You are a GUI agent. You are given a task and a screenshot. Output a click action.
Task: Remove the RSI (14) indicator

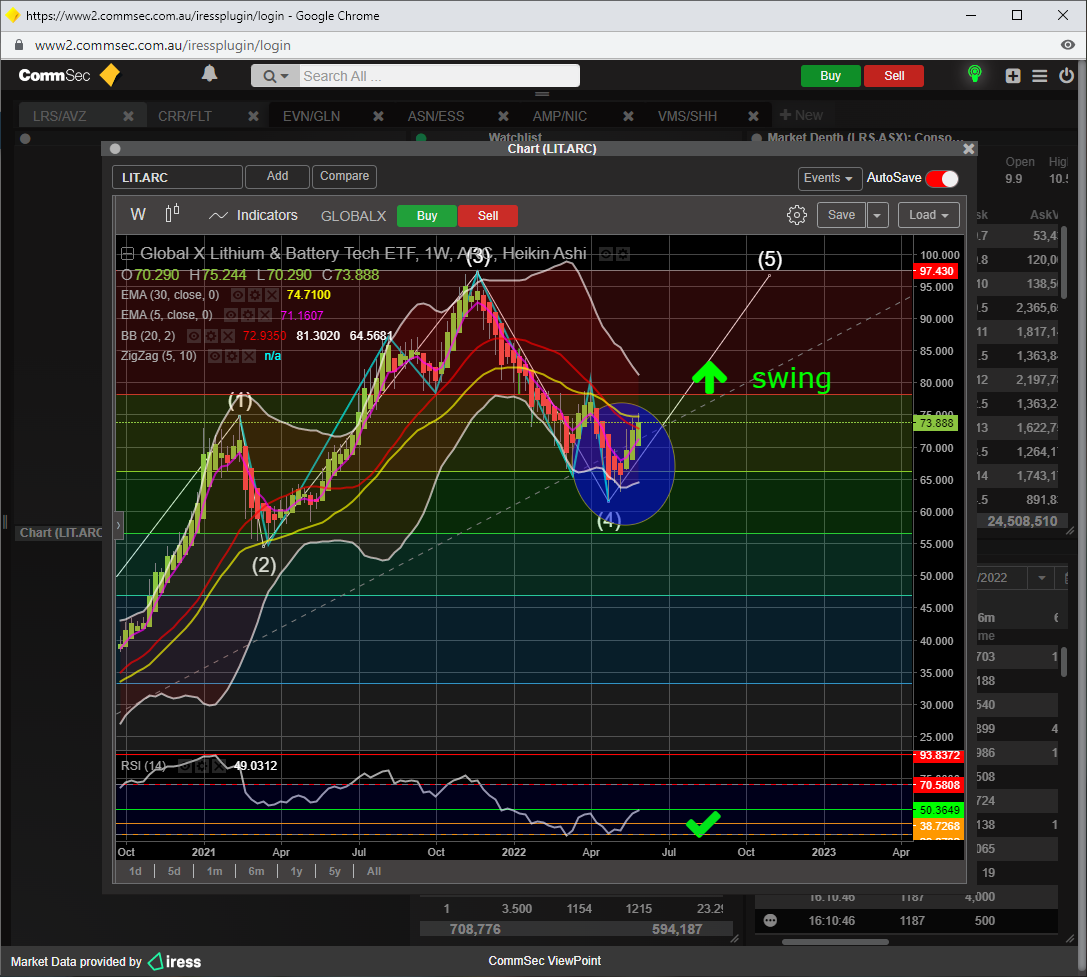click(218, 766)
